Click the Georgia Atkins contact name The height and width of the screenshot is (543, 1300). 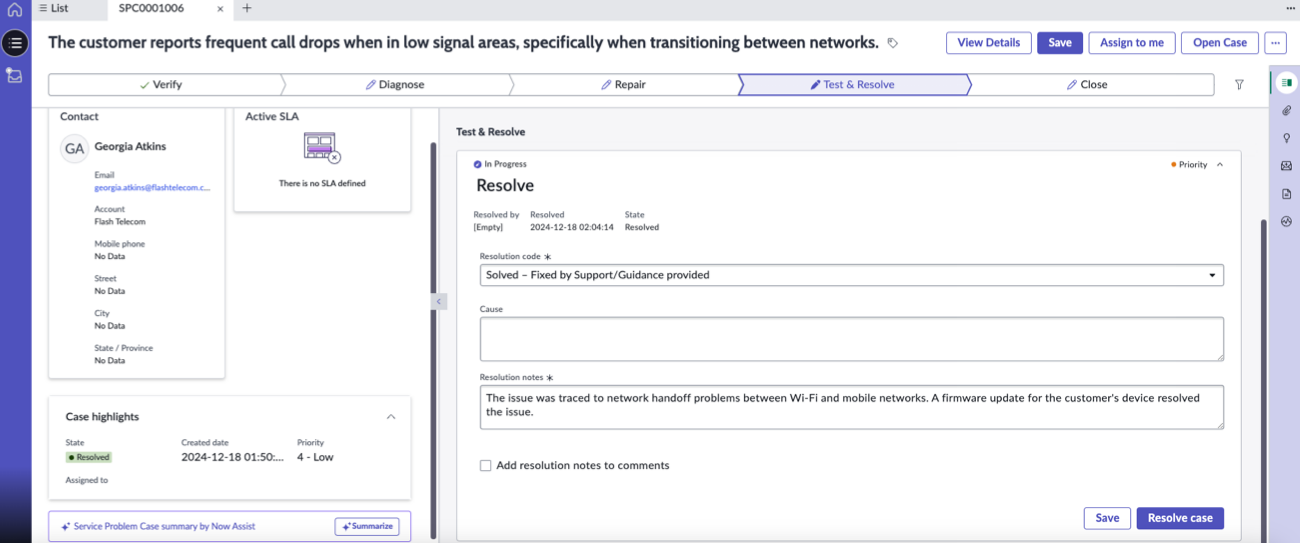(130, 146)
